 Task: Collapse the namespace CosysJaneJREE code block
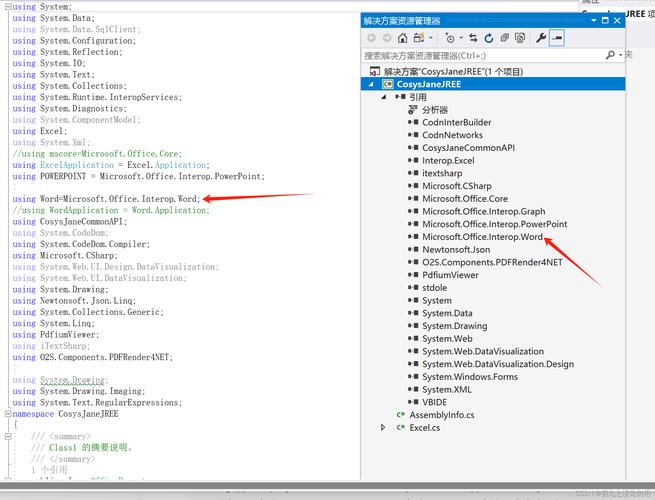[5, 413]
